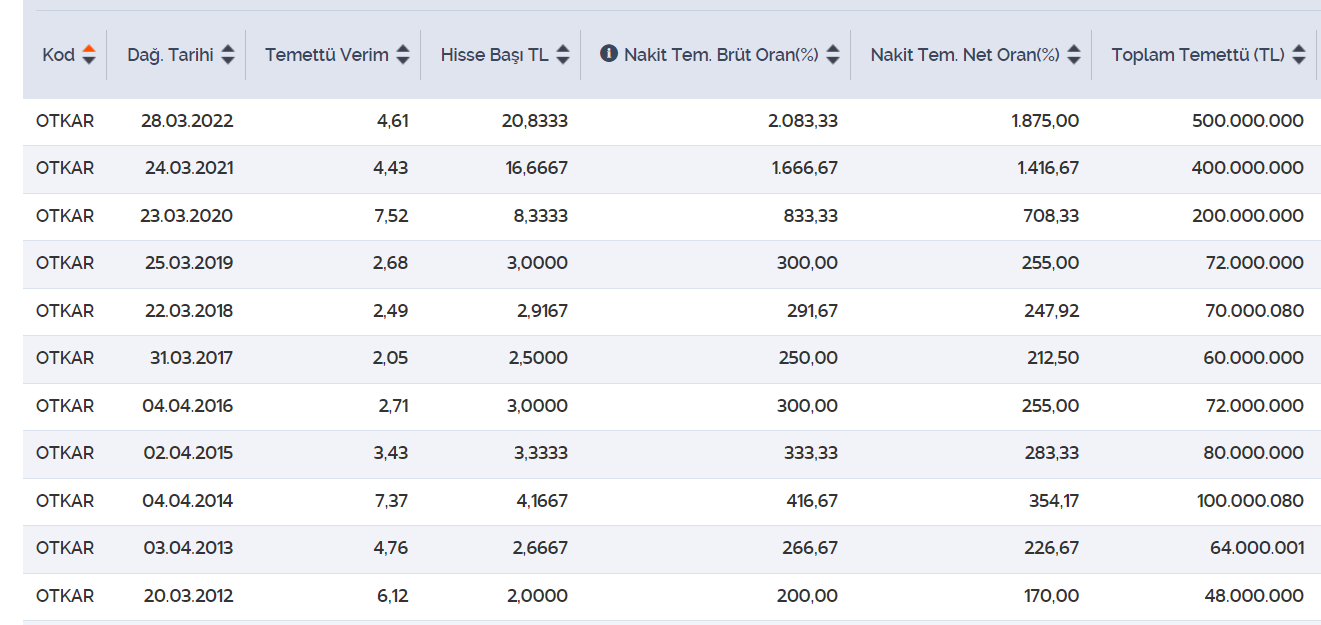The height and width of the screenshot is (625, 1321).
Task: Select the net rate 1.416,67
Action: [x=1048, y=168]
